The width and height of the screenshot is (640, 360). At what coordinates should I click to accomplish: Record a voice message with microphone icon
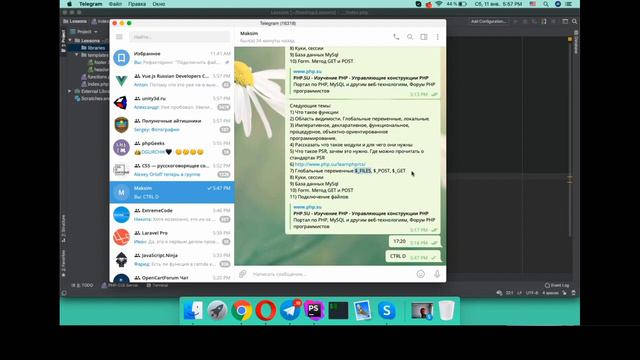(x=437, y=274)
